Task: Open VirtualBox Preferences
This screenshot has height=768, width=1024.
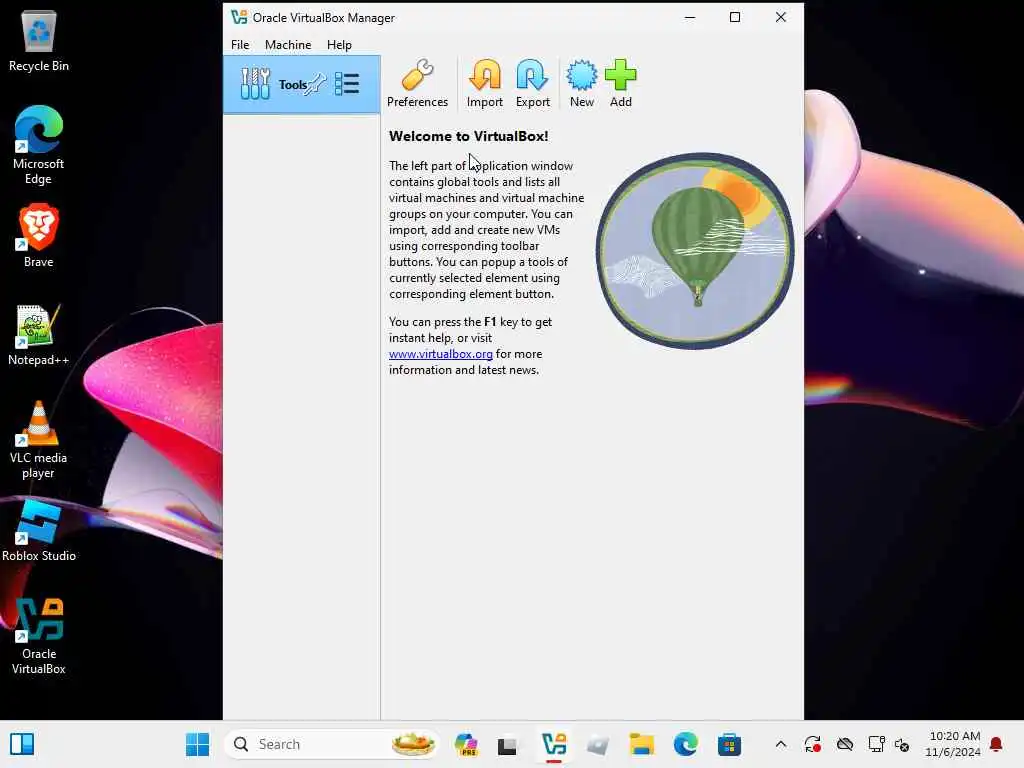Action: [417, 84]
